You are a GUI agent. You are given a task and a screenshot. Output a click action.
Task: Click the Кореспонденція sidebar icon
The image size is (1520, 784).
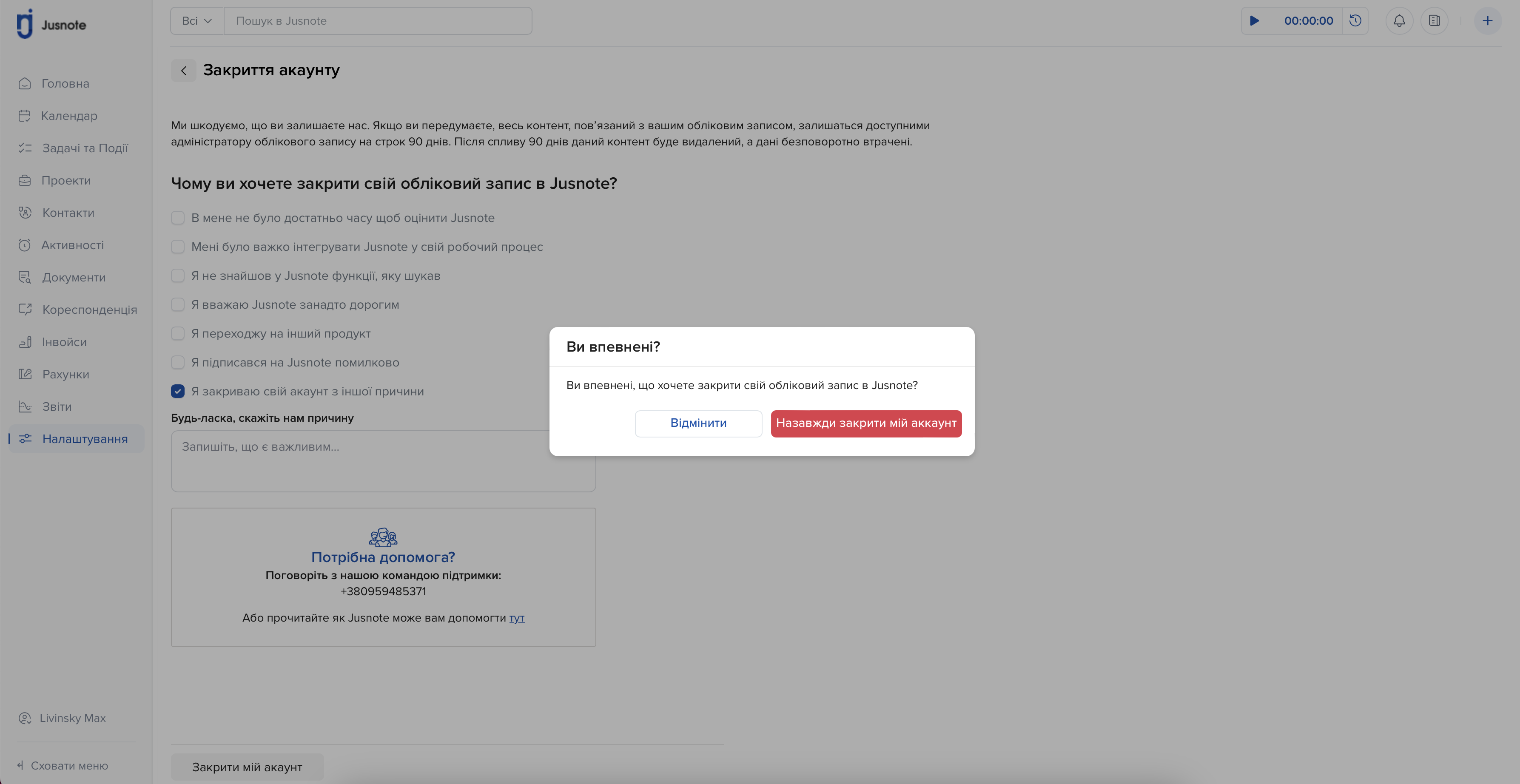point(25,310)
